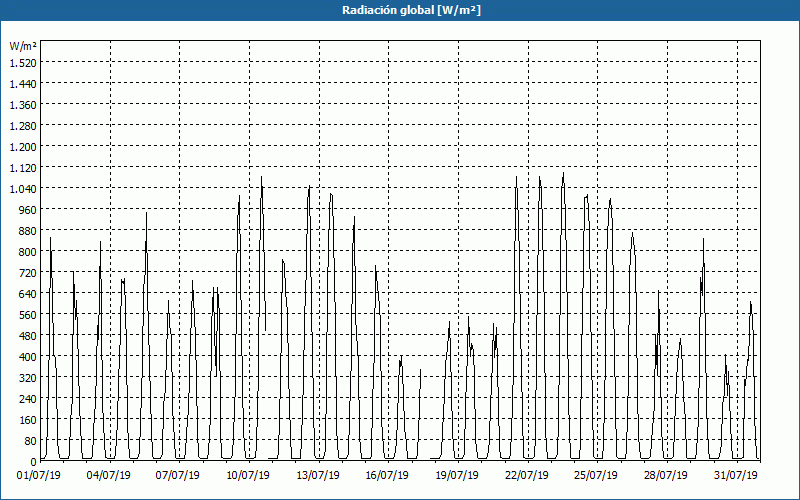Click the 1.040 y-axis value
This screenshot has width=800, height=500.
[23, 189]
